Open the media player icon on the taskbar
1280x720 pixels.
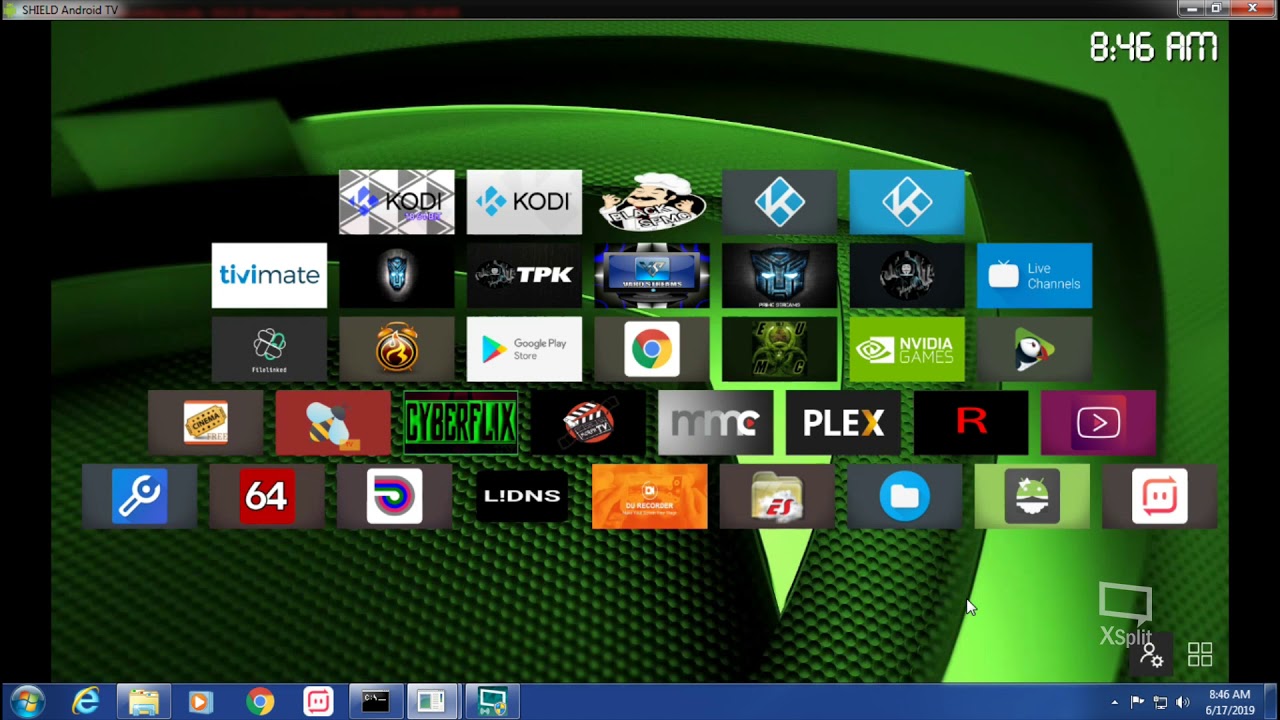pyautogui.click(x=200, y=702)
